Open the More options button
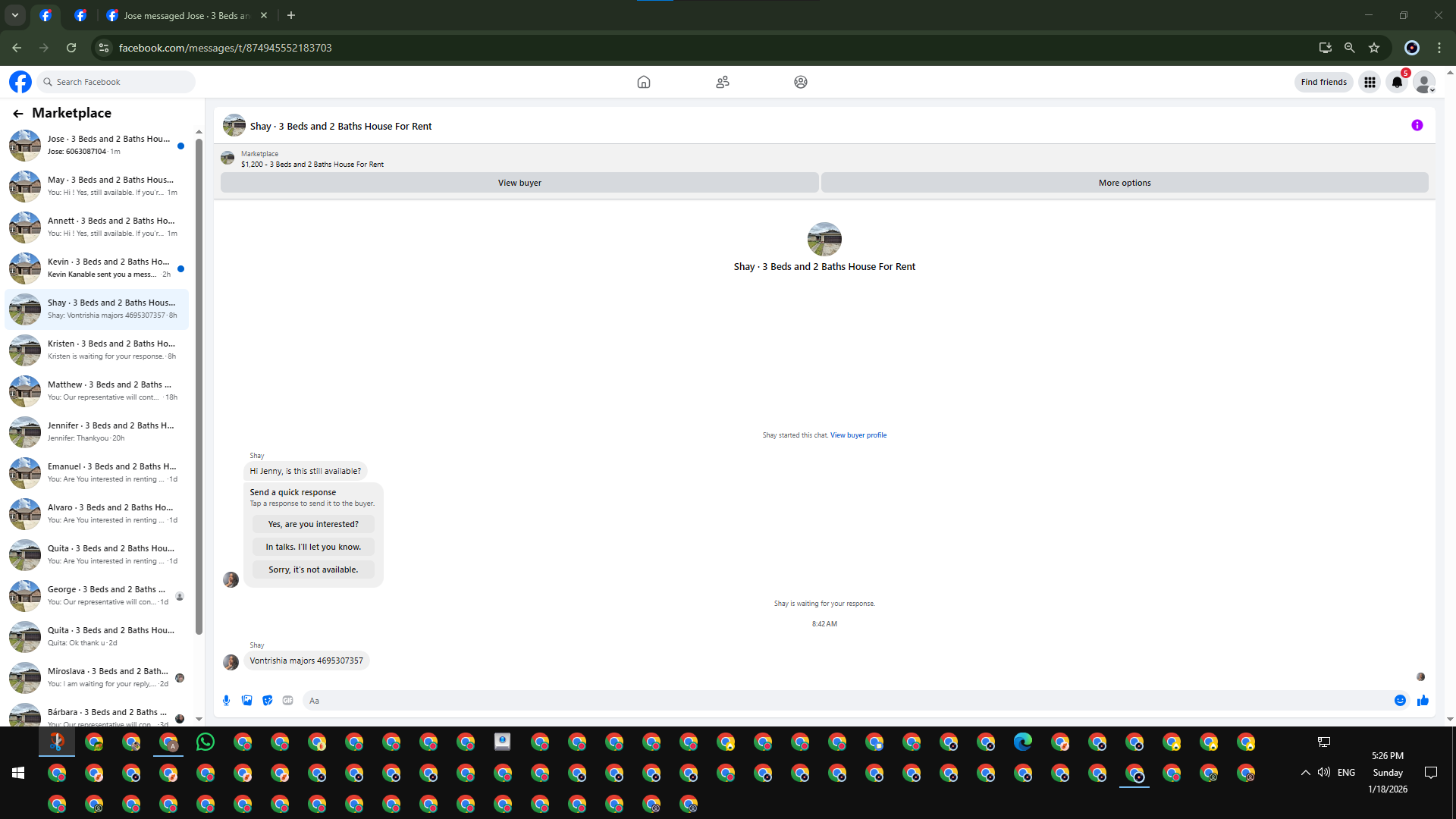 pos(1124,183)
